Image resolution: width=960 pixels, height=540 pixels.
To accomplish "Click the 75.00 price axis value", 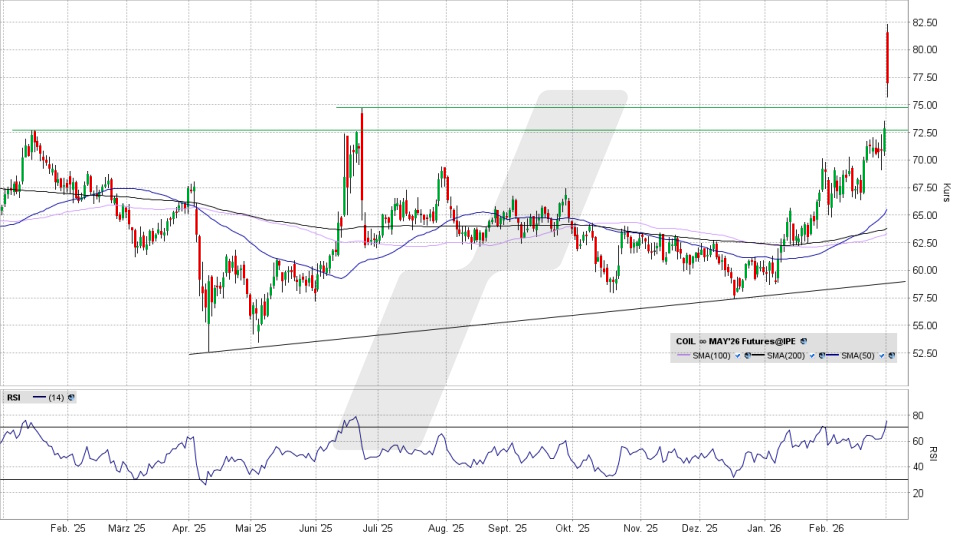I will [924, 105].
